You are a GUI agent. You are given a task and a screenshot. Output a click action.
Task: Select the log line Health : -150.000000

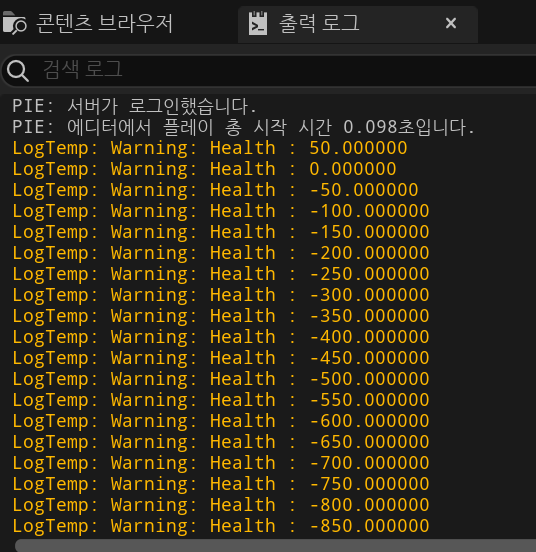(221, 232)
